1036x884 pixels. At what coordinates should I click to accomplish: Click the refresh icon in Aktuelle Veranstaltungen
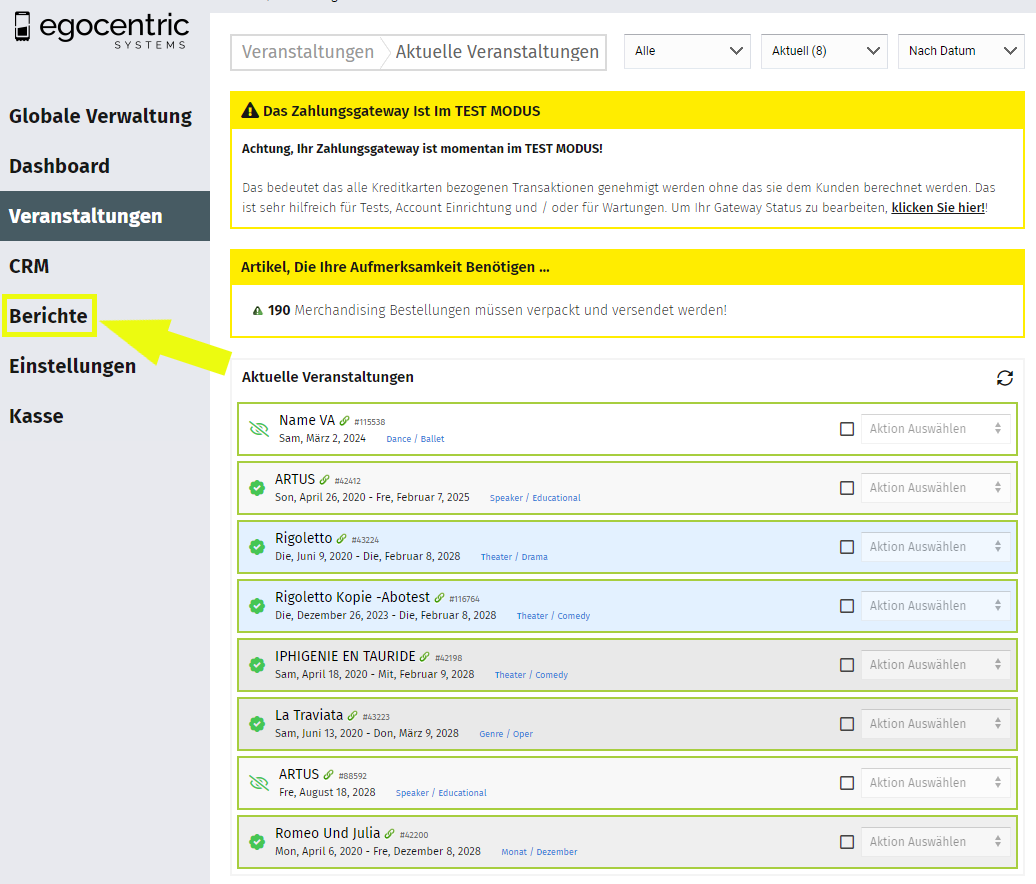[1005, 377]
